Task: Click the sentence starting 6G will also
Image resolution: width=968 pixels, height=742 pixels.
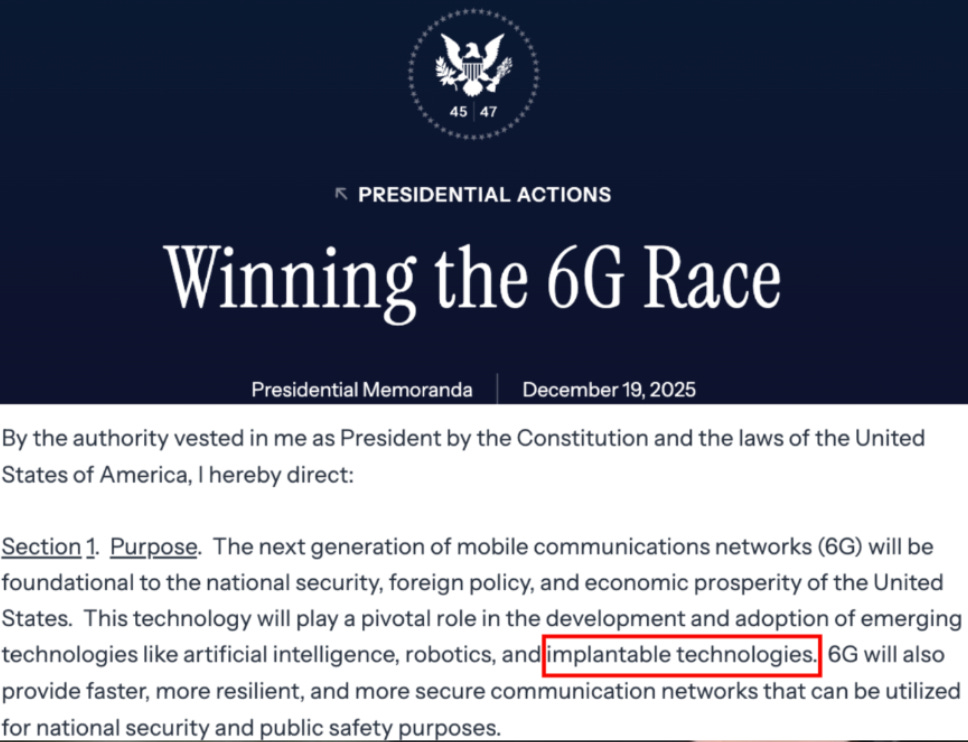Action: [x=481, y=691]
